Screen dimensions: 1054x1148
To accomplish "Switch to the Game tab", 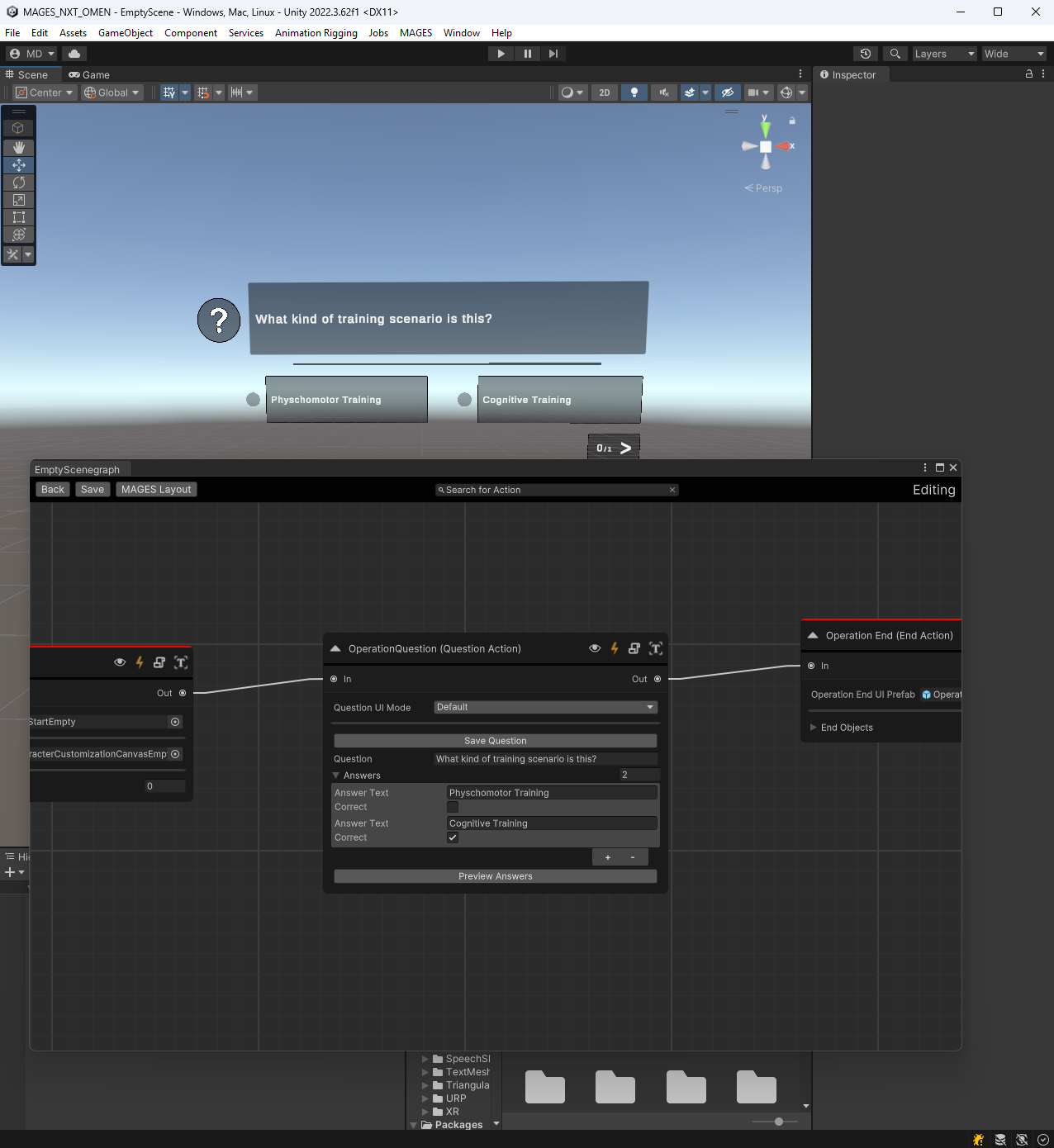I will pos(88,74).
